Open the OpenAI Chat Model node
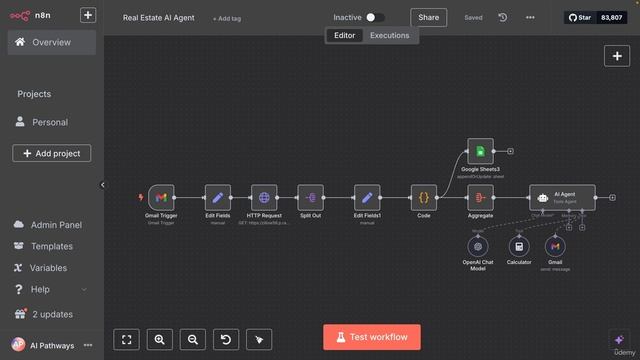The image size is (640, 360). (x=478, y=247)
